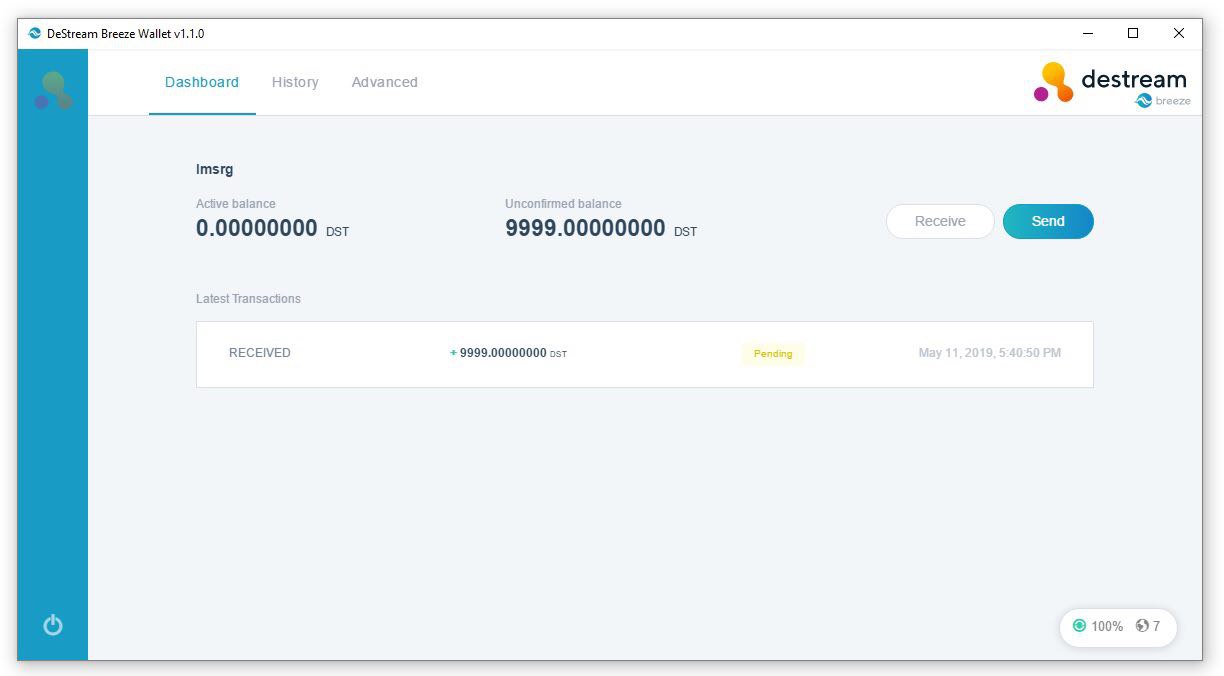Open the RECEIVED transaction row
This screenshot has width=1224, height=676.
[x=645, y=354]
